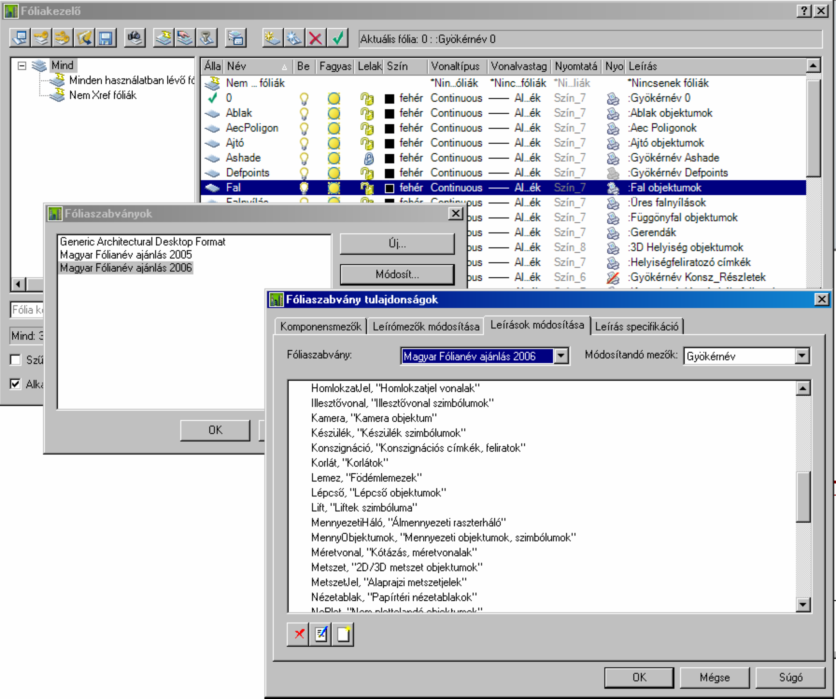The height and width of the screenshot is (699, 836).
Task: Open the Módosítandó mezők Gyökérnév dropdown
Action: pos(802,356)
